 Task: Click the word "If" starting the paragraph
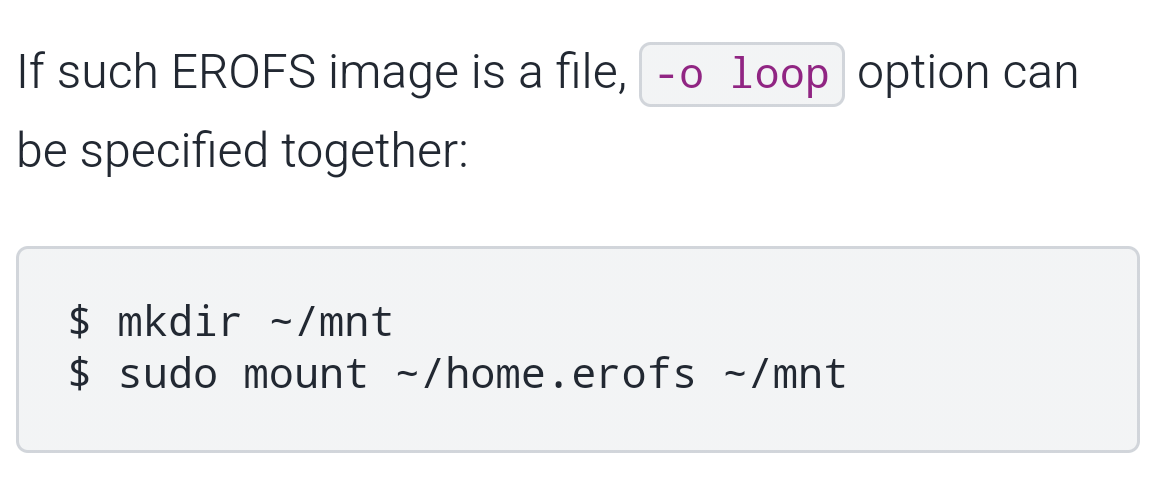(28, 73)
